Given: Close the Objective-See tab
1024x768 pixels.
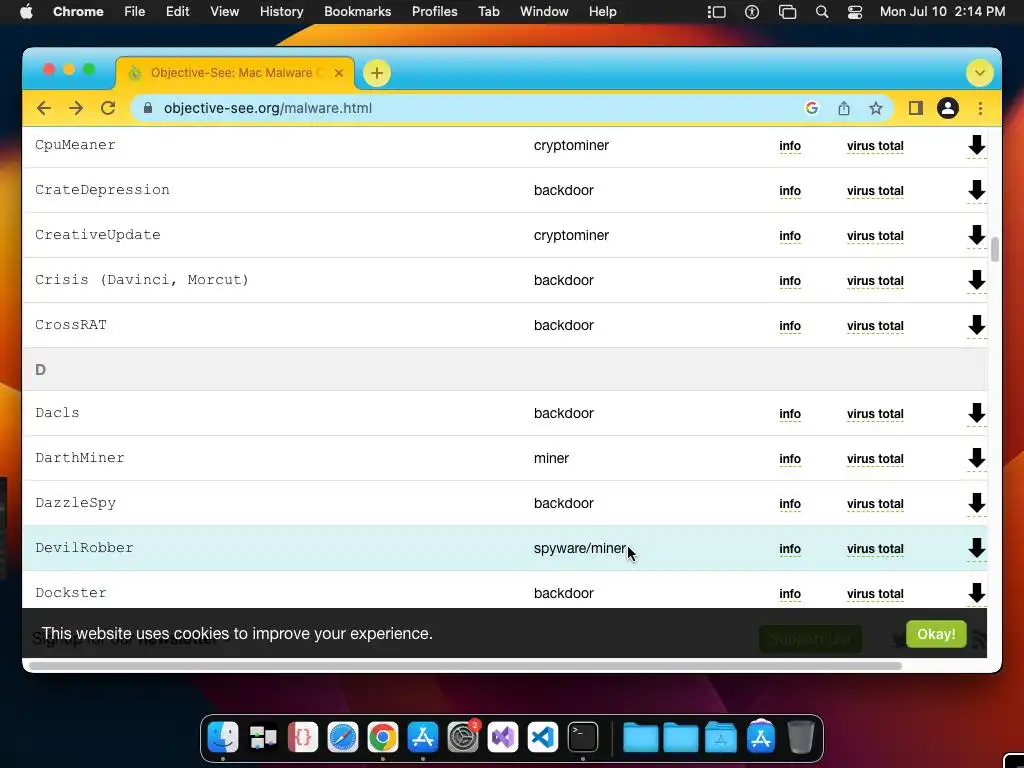Looking at the screenshot, I should [339, 72].
